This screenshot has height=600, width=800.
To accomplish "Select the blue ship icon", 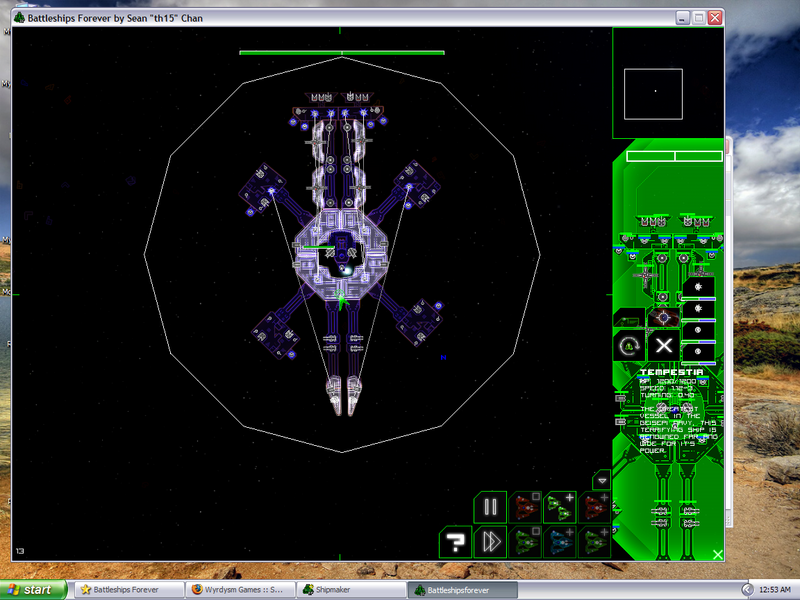I will tap(560, 542).
